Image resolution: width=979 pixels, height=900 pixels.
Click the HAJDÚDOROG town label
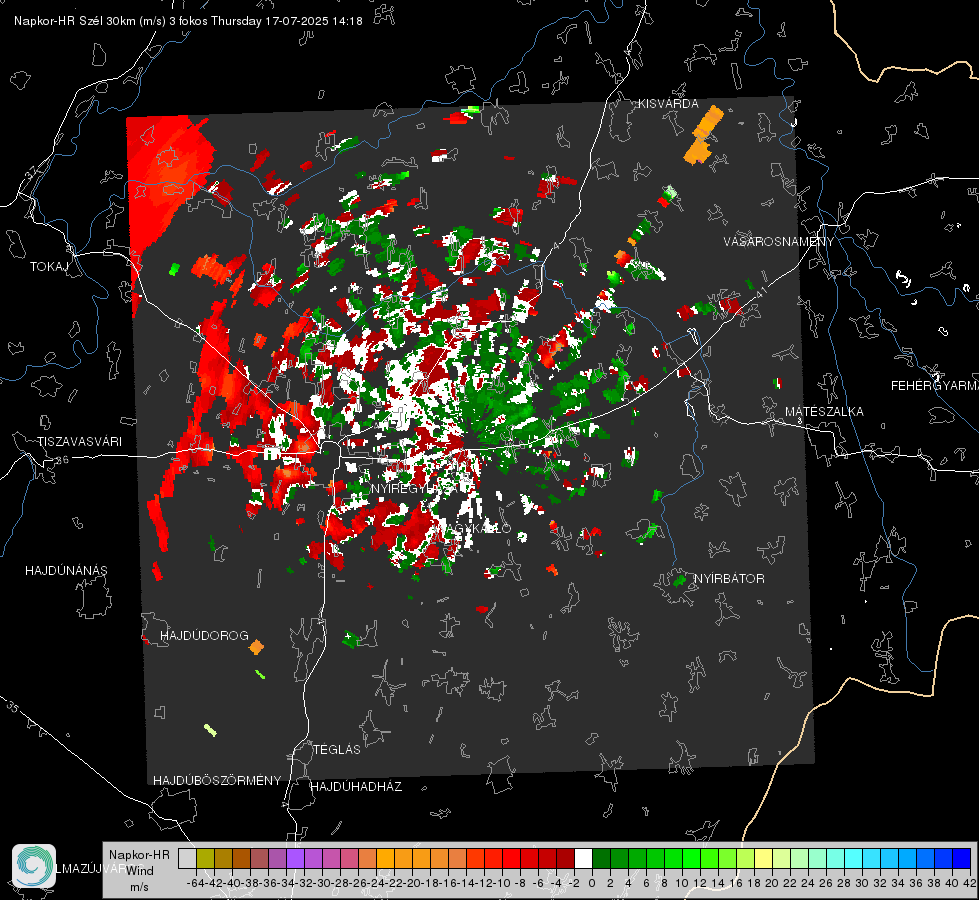[x=204, y=636]
